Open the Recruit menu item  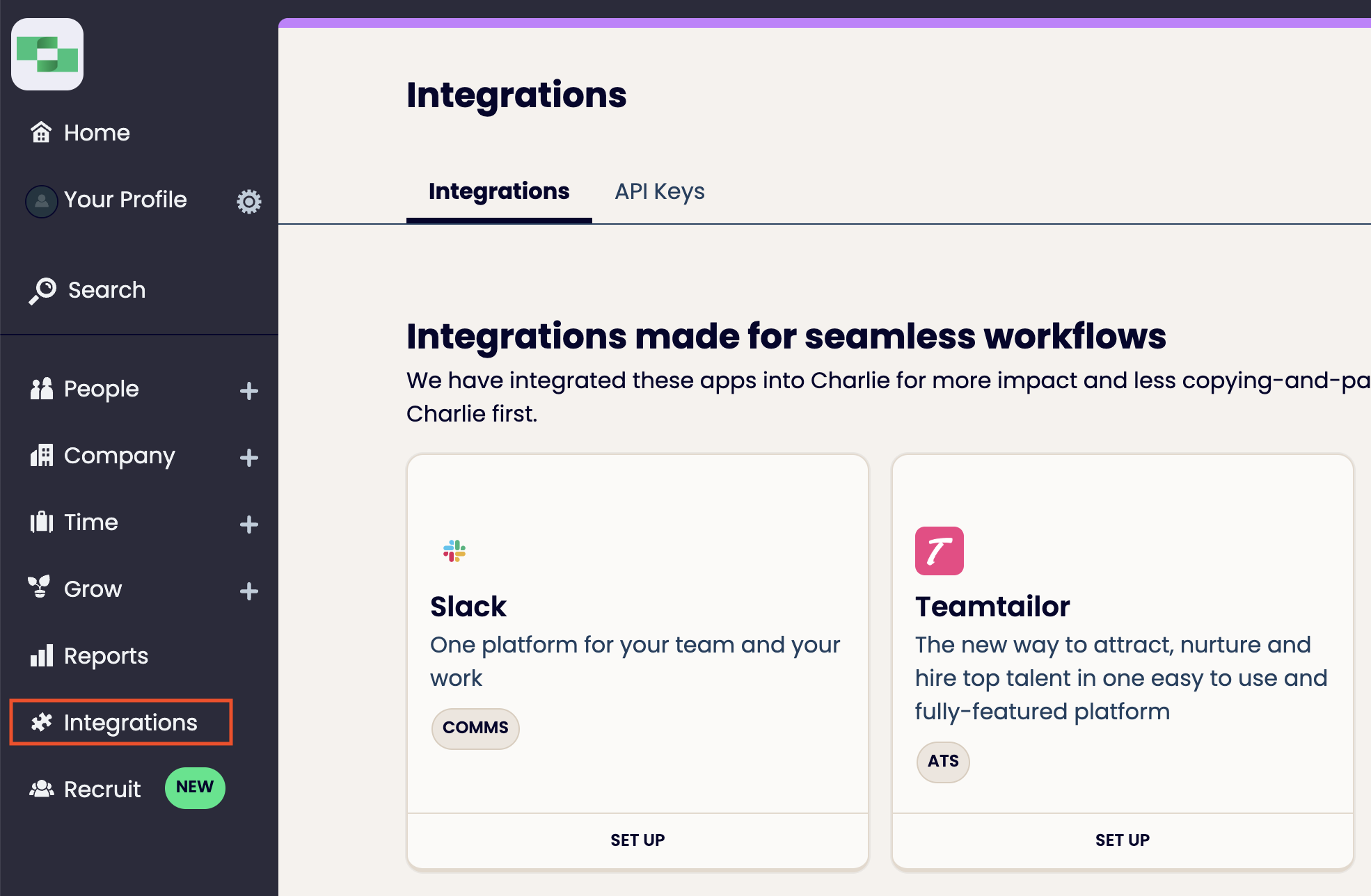(x=102, y=788)
